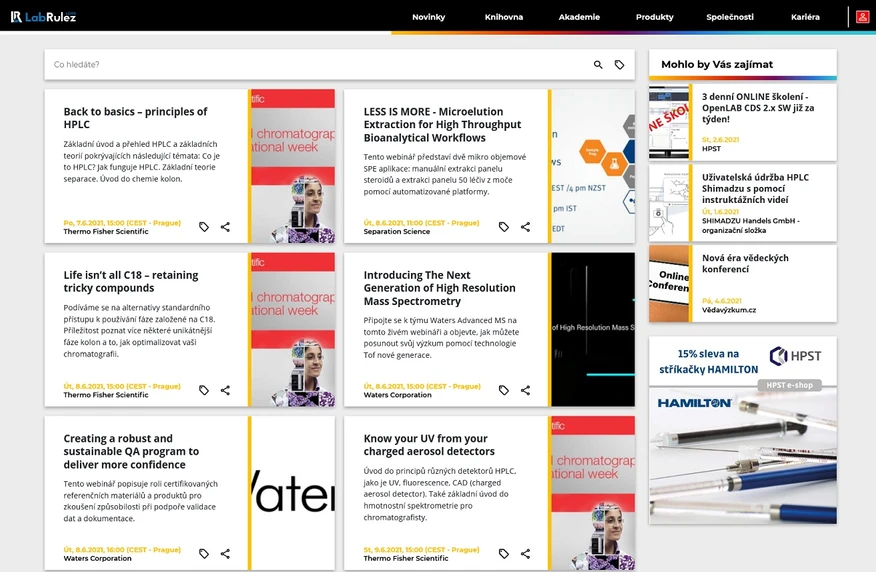Click 'Mohlo by Vás zajímat' heading

[717, 64]
